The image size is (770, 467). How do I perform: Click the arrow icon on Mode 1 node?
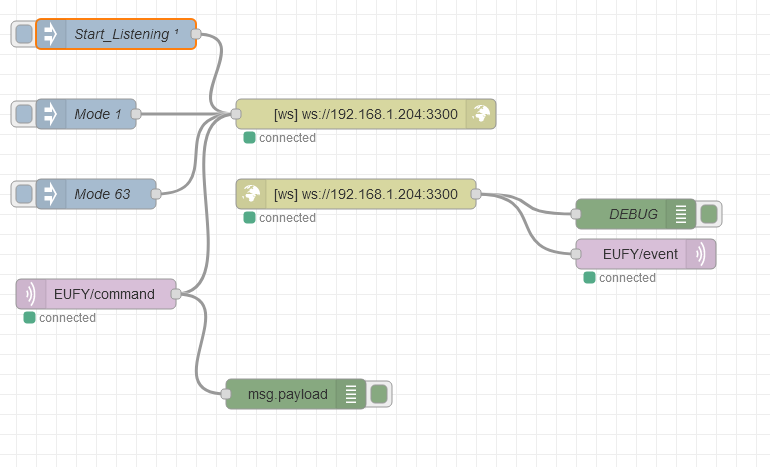(51, 114)
